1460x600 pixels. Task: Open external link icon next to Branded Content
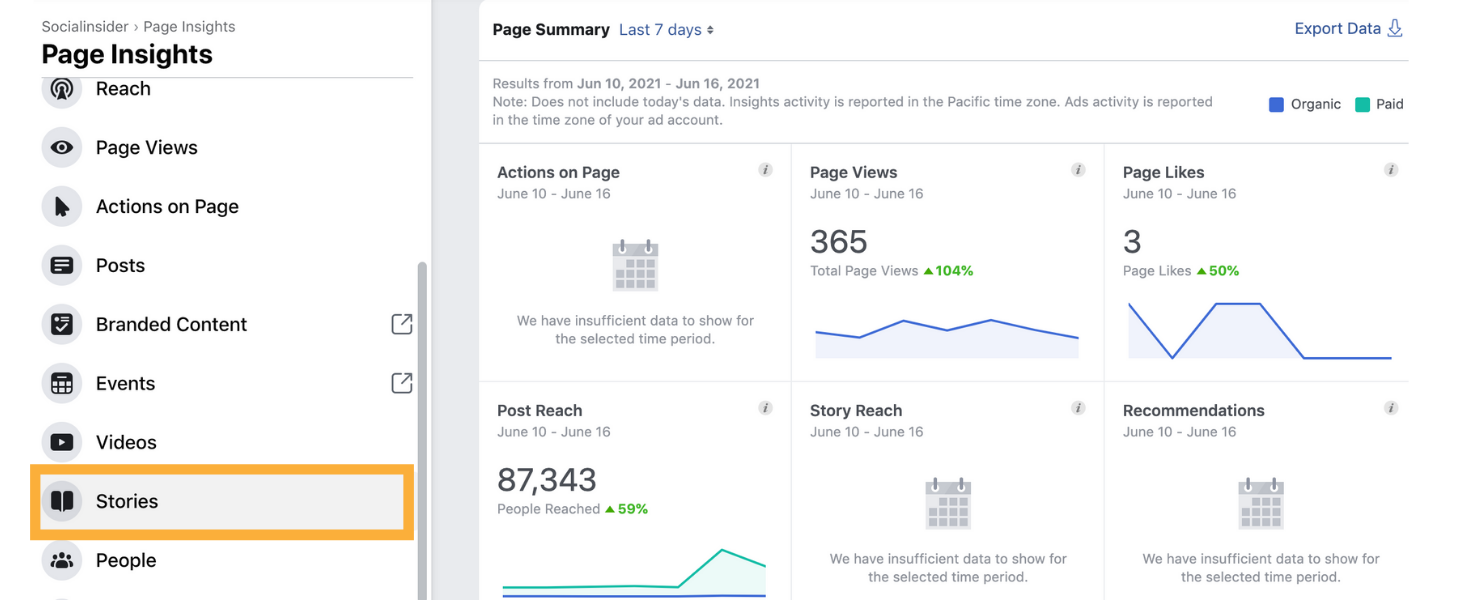pyautogui.click(x=401, y=324)
